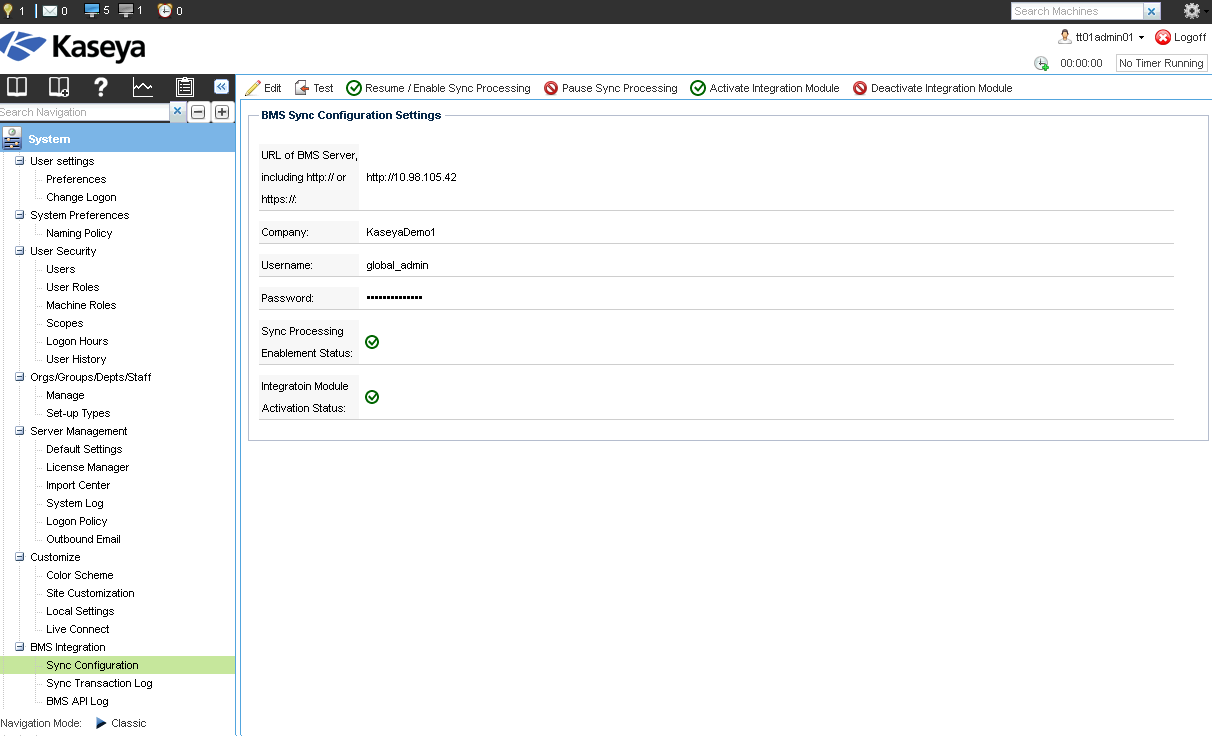This screenshot has height=736, width=1212.
Task: Click the global_admin username value
Action: tap(397, 265)
